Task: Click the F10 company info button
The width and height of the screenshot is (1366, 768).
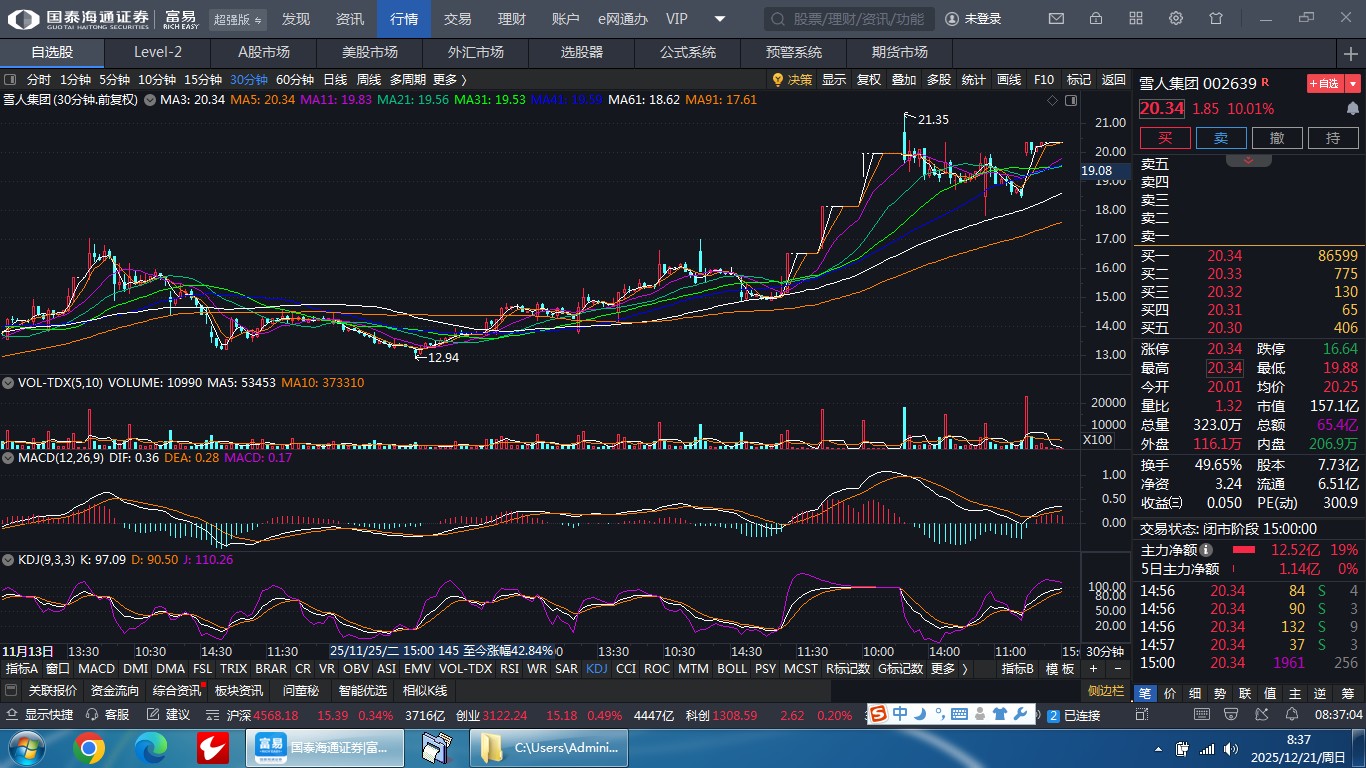Action: 1043,80
